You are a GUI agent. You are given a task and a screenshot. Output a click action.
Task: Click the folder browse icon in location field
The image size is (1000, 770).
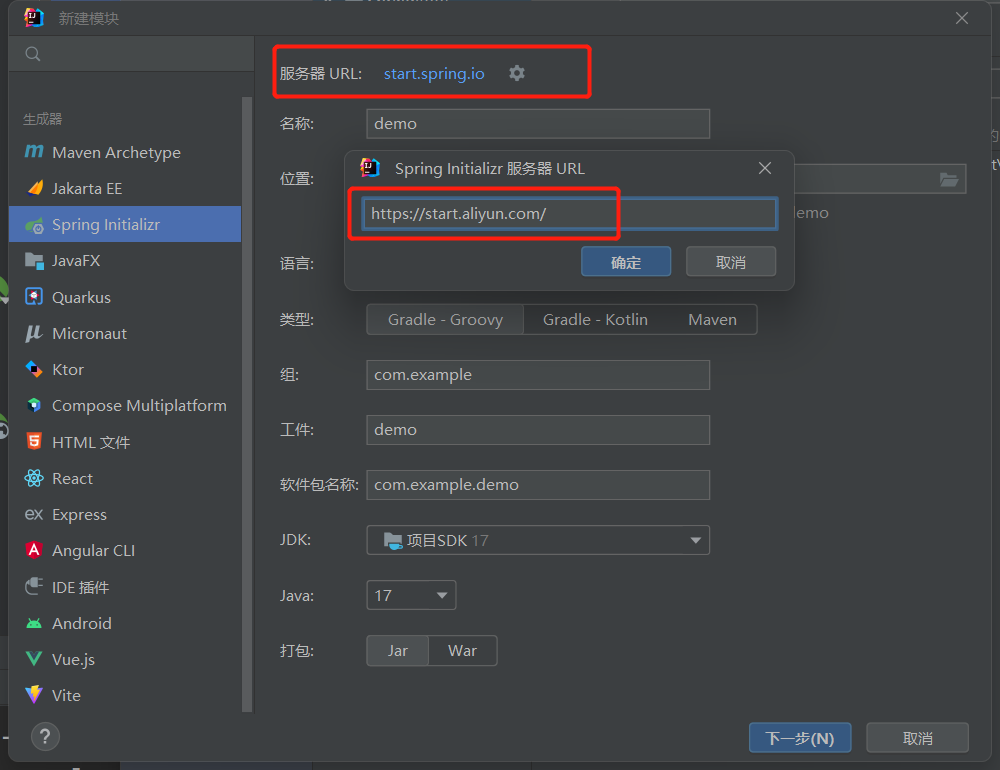948,179
